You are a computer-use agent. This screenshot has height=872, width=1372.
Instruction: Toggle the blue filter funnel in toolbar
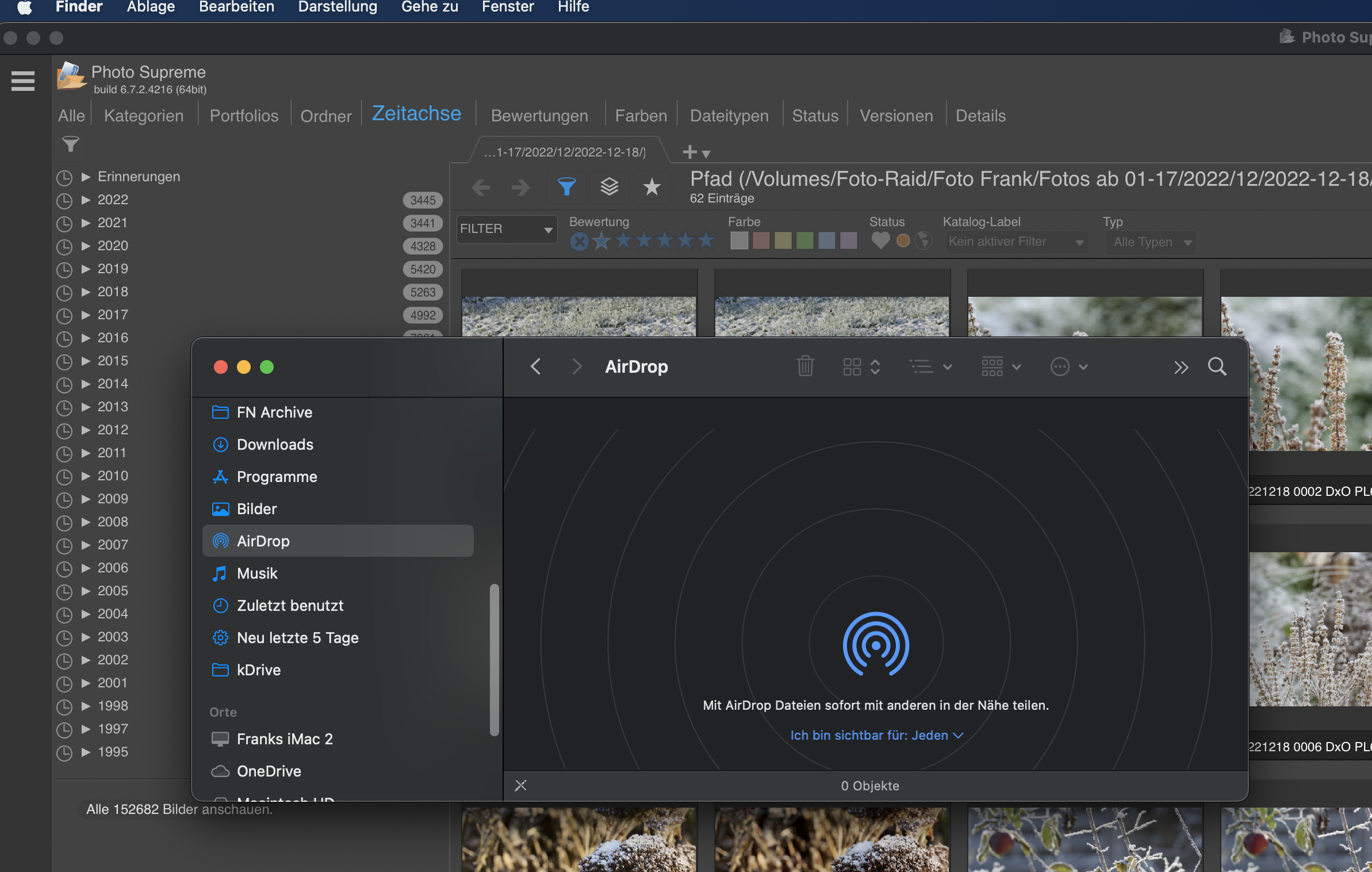tap(566, 186)
